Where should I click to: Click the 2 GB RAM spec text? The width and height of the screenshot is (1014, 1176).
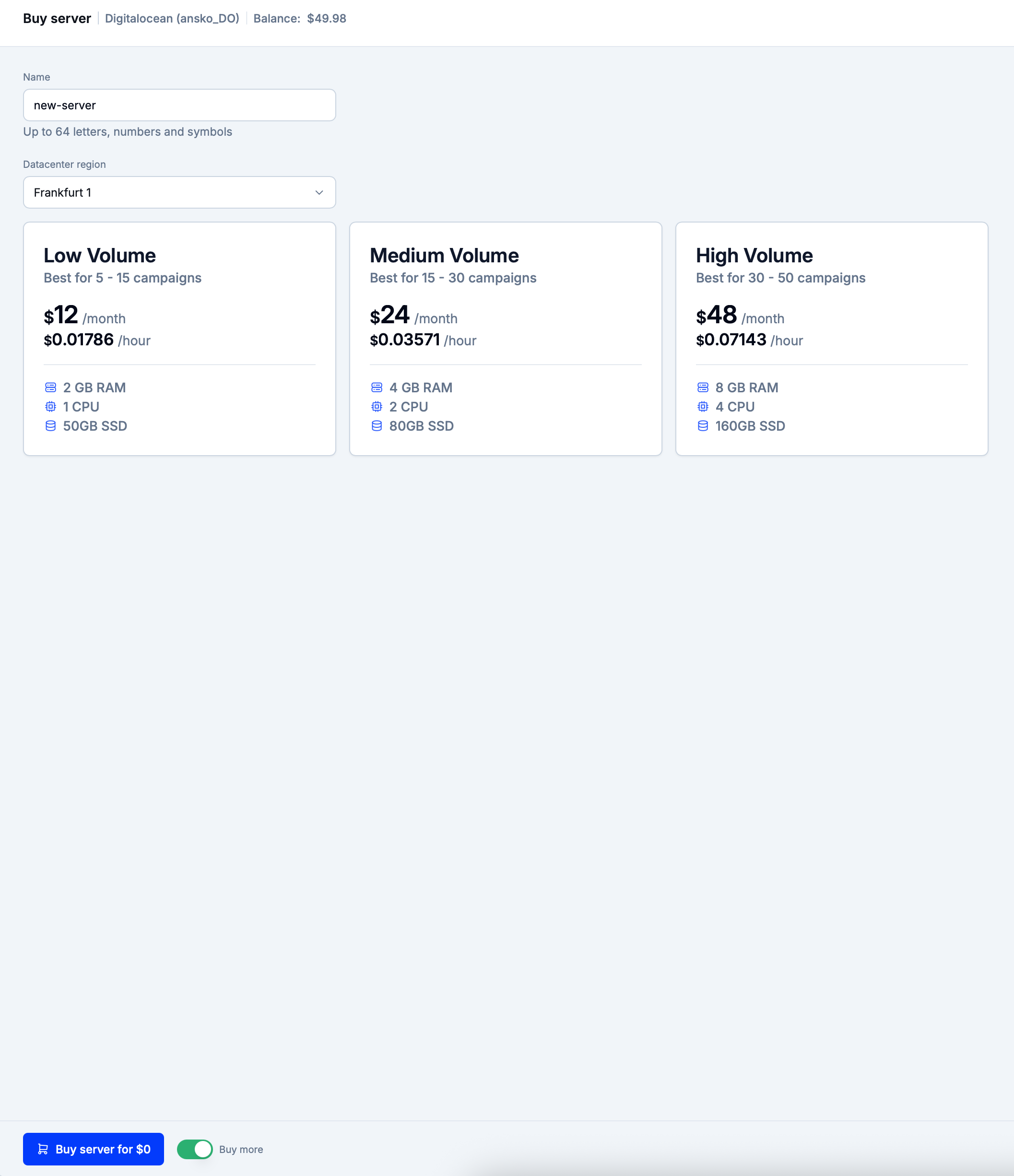[x=94, y=388]
